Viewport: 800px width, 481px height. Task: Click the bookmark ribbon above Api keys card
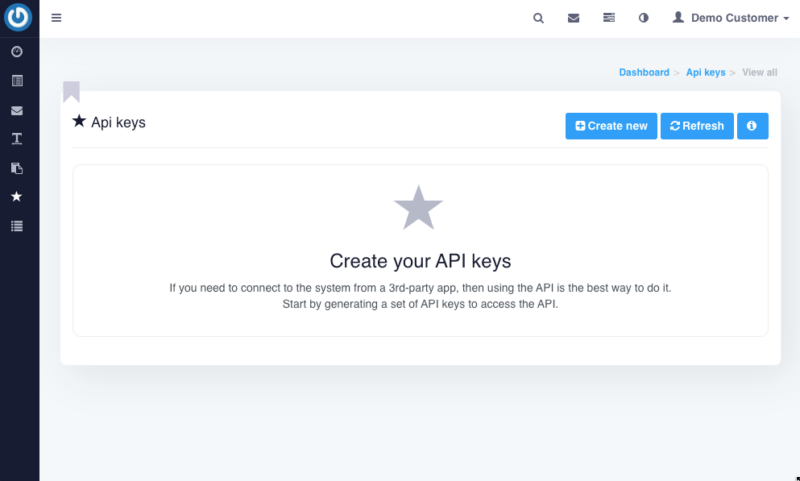tap(71, 92)
